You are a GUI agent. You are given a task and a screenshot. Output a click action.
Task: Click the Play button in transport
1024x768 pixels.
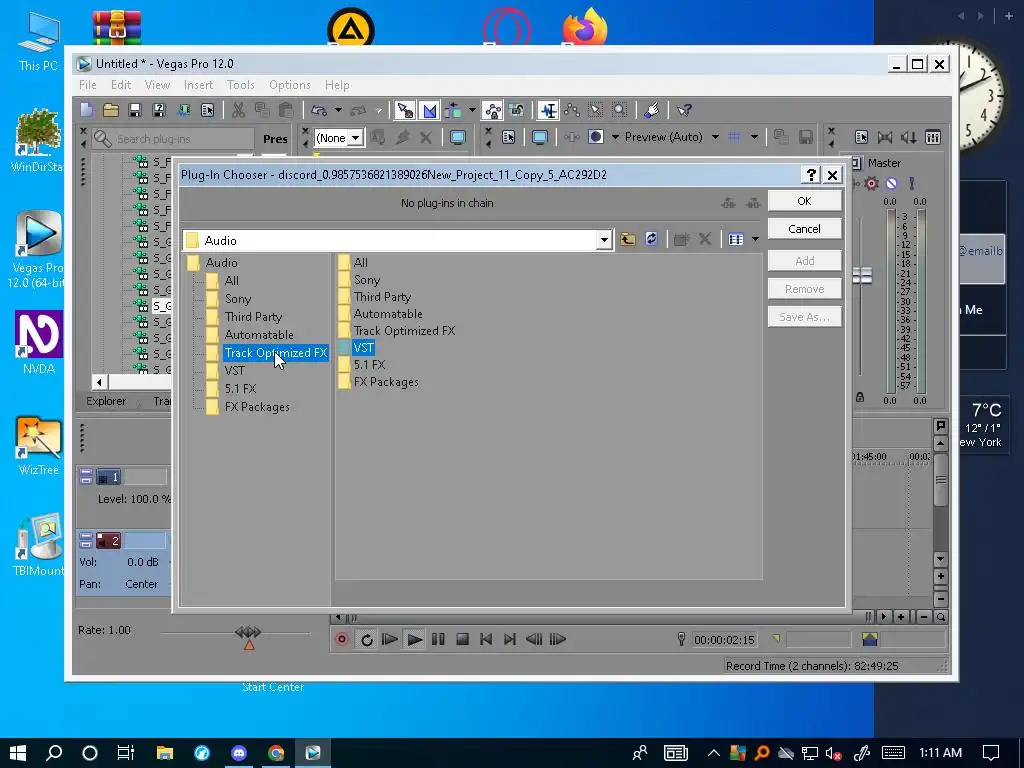point(414,639)
